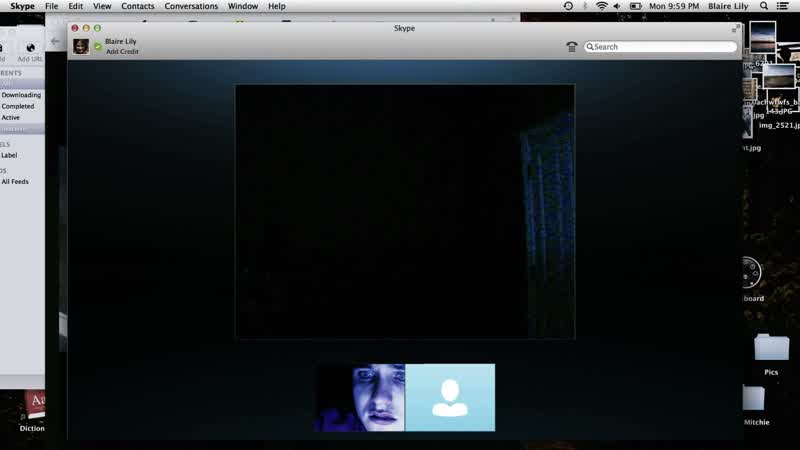Screen dimensions: 800x450
Task: Click the Skype search field
Action: coord(660,46)
